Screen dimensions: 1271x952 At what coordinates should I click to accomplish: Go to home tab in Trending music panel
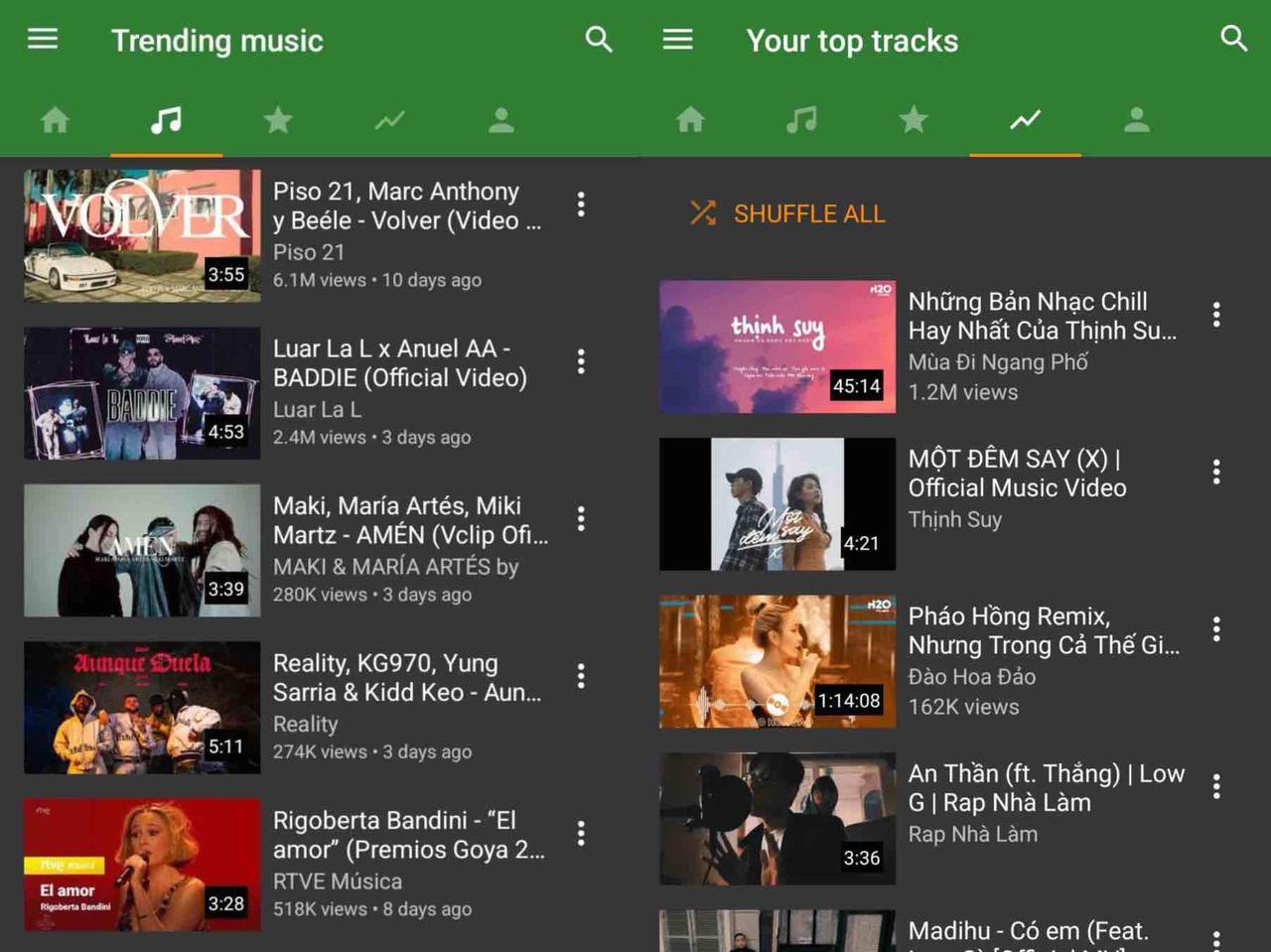click(x=56, y=121)
